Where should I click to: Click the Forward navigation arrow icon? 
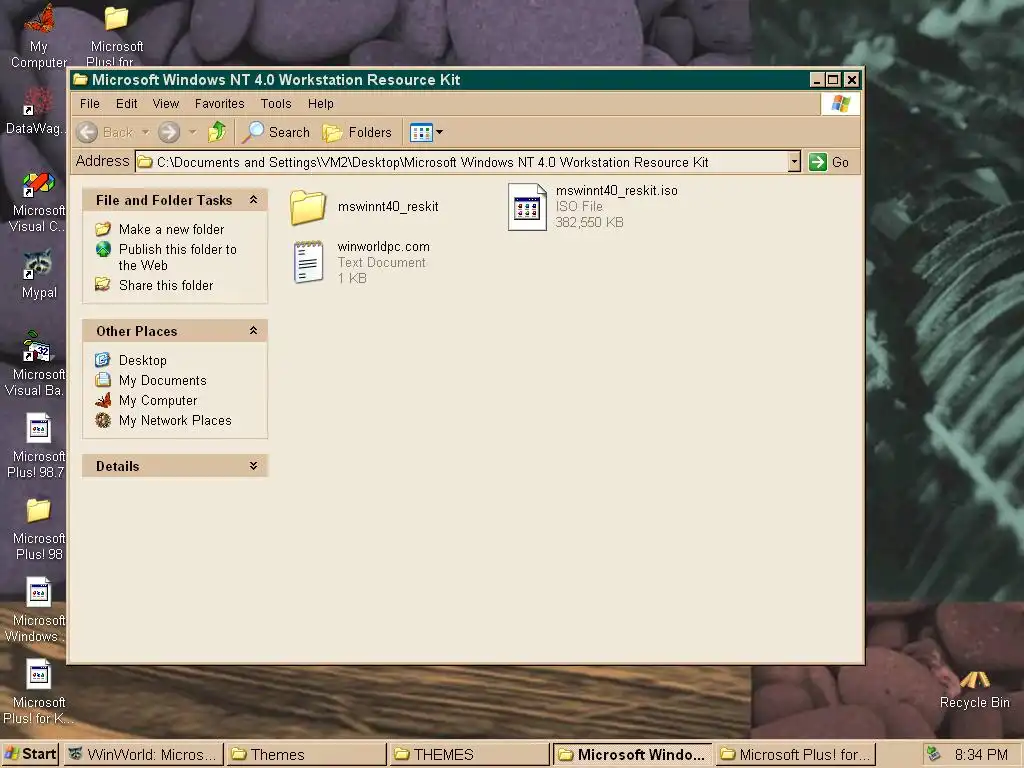(168, 133)
